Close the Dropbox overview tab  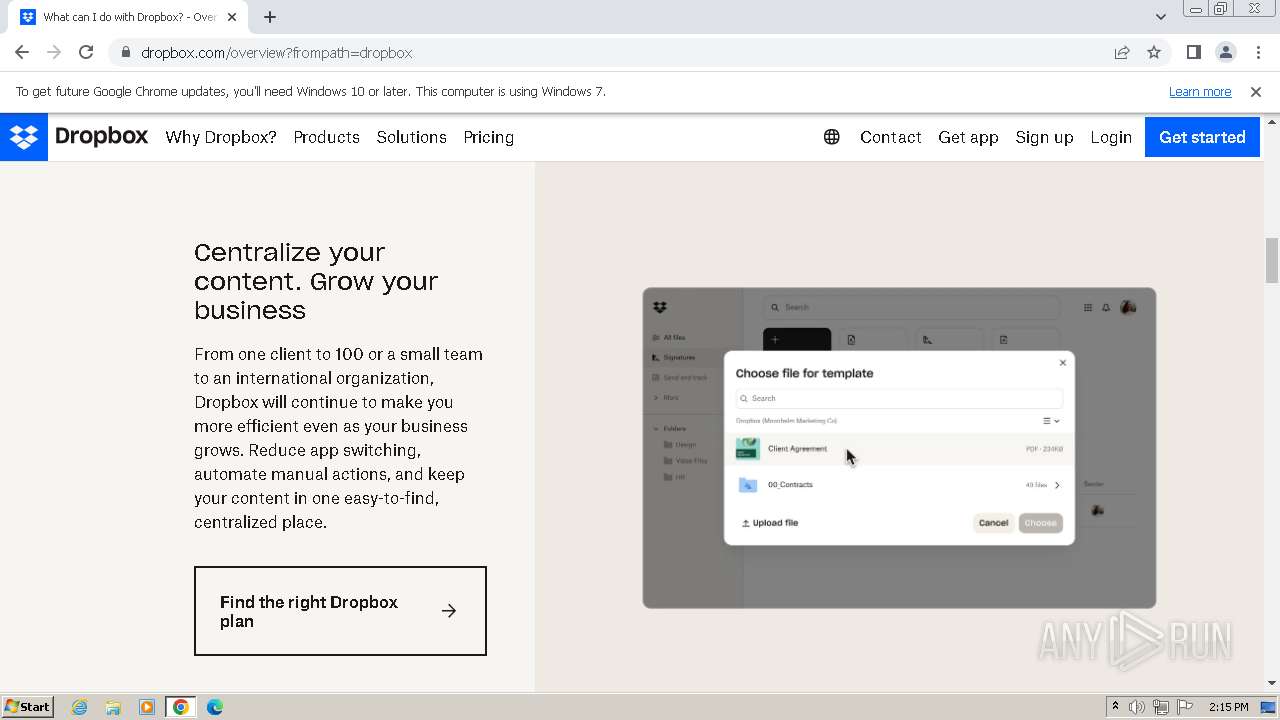click(232, 17)
